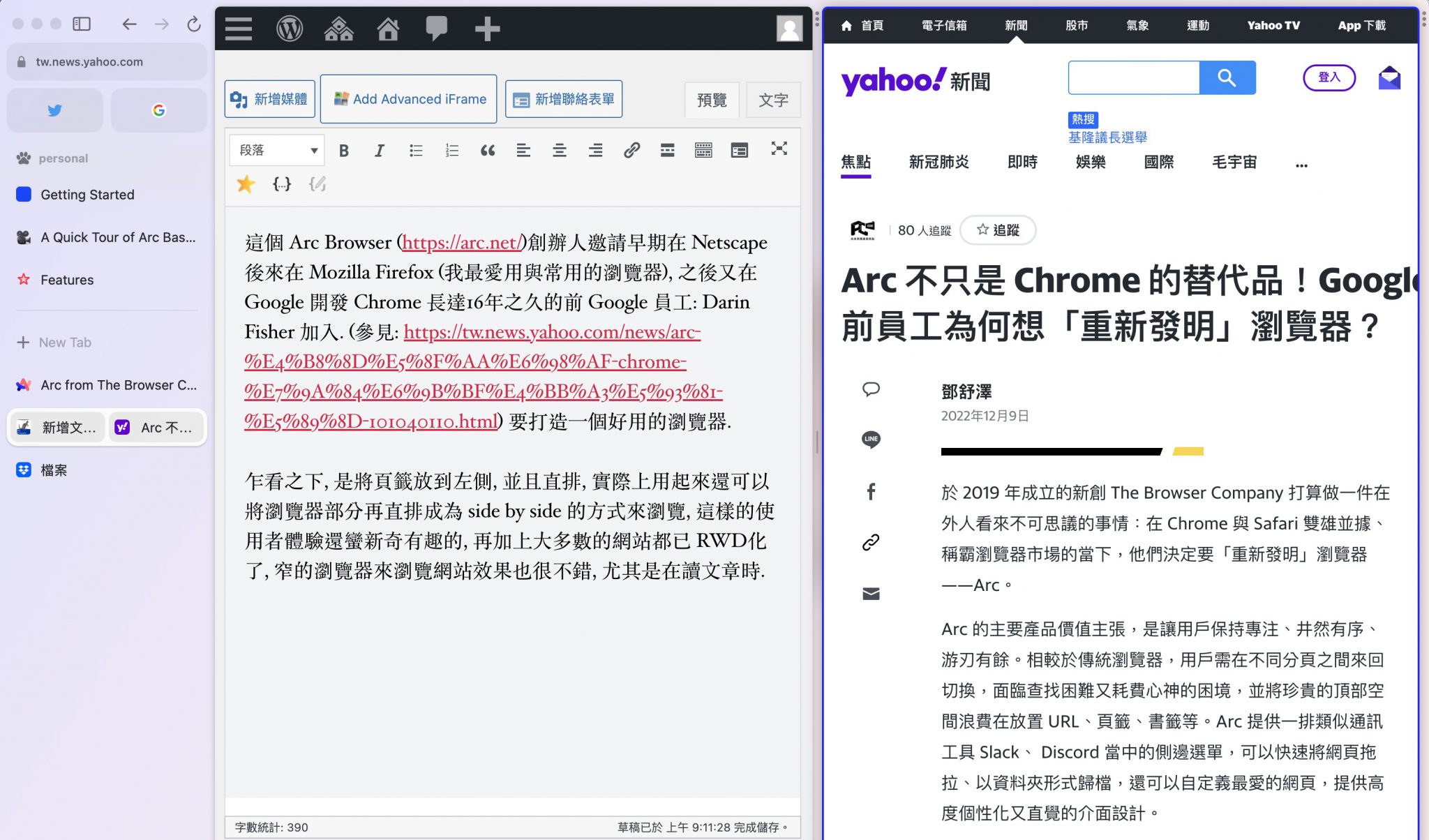Toggle the toolbar with the keyboard icon
The height and width of the screenshot is (840, 1429).
(x=703, y=150)
